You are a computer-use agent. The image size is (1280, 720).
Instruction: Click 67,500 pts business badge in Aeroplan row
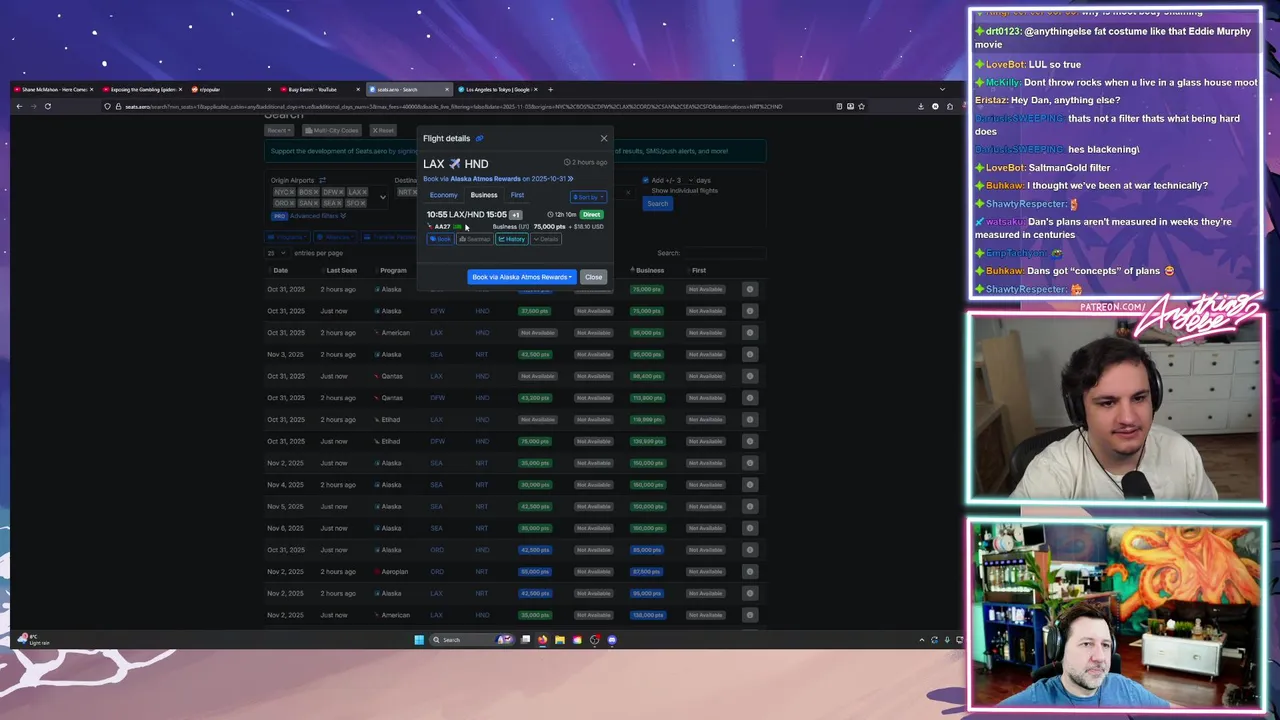click(647, 572)
